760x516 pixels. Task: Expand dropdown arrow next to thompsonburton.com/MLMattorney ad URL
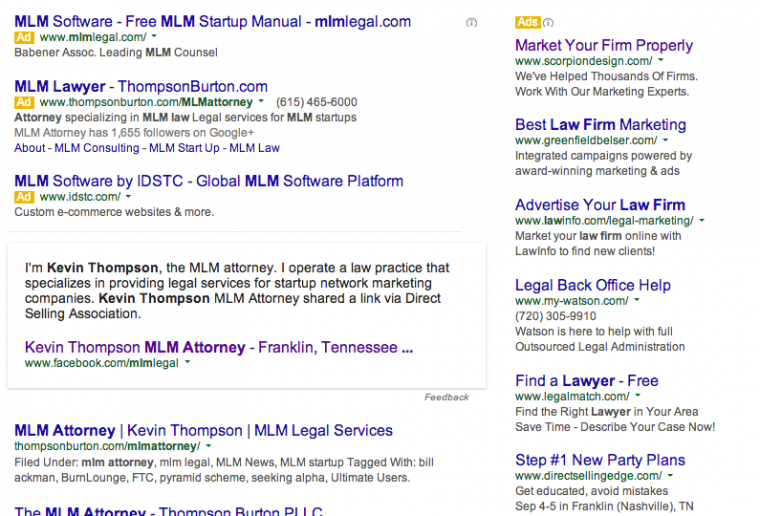point(261,101)
